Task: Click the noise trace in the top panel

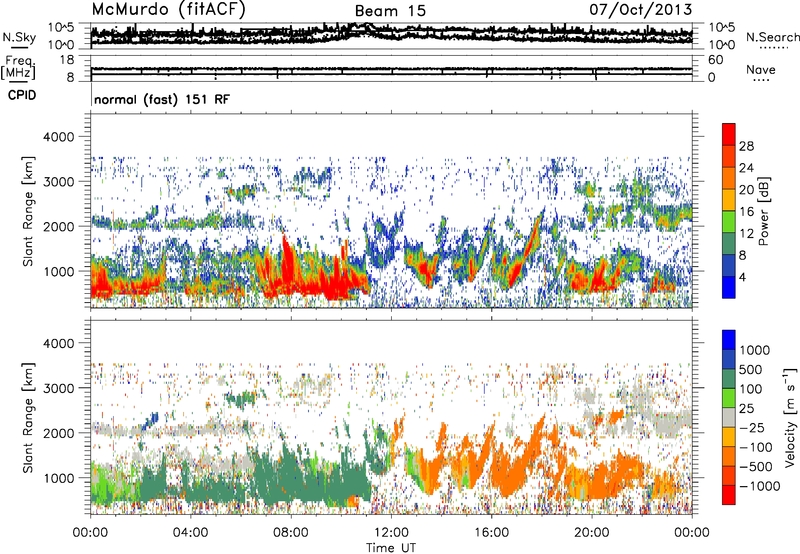Action: coord(391,33)
